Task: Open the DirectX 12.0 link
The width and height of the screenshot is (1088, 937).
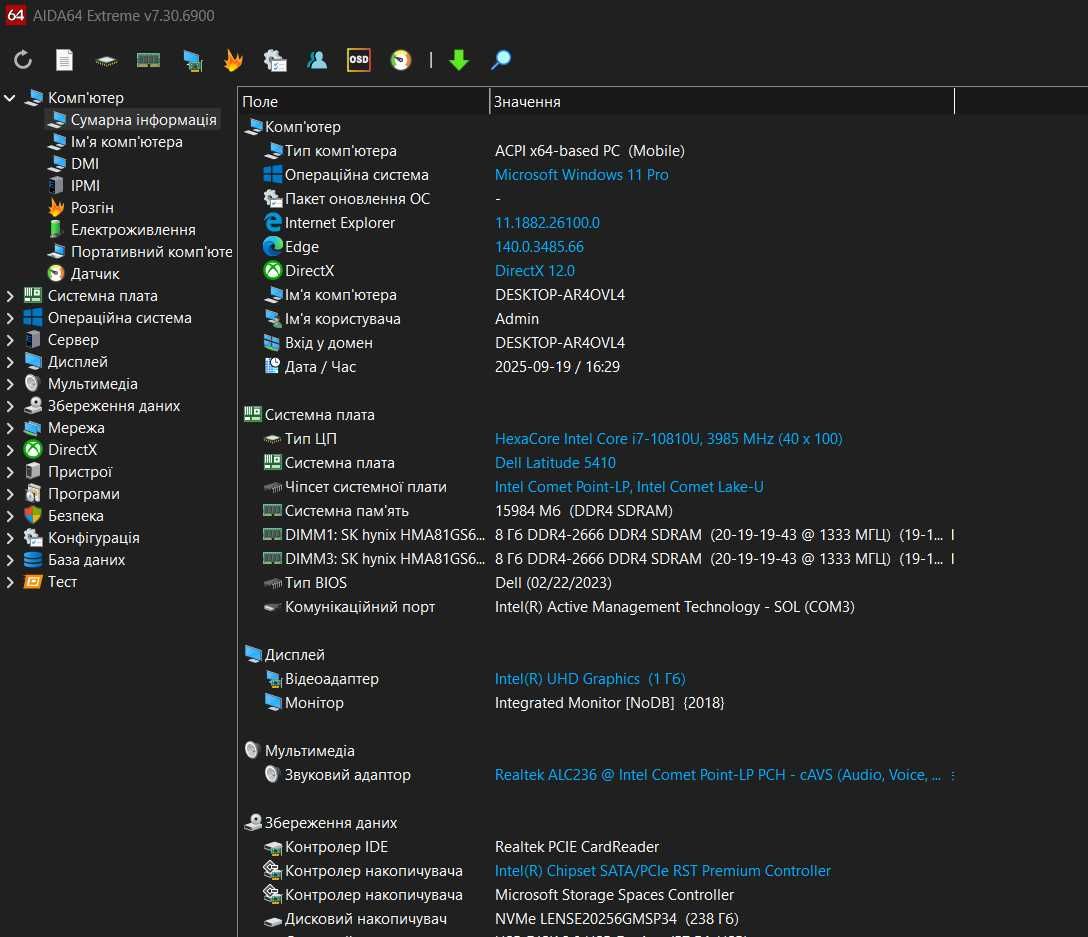Action: (x=534, y=271)
